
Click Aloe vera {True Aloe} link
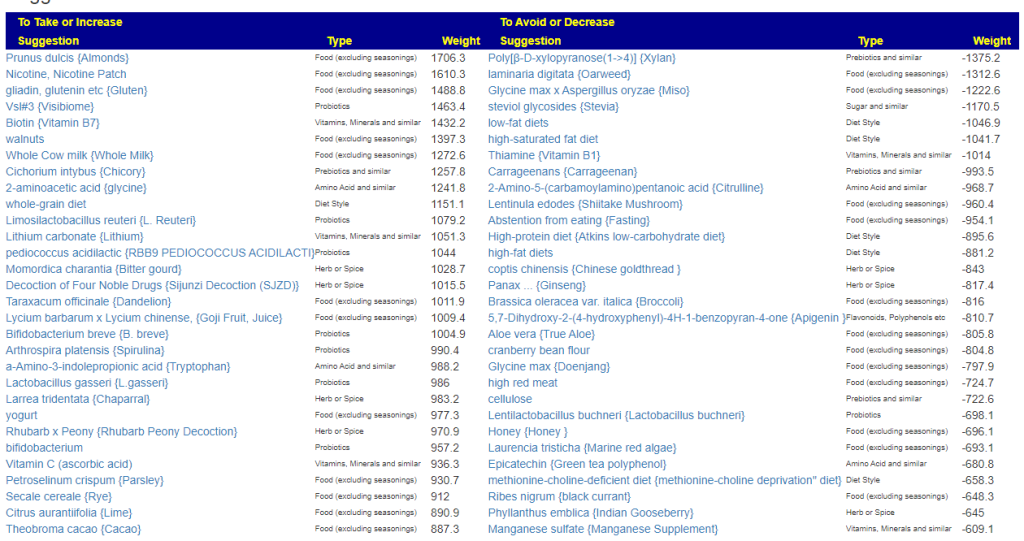[x=541, y=334]
